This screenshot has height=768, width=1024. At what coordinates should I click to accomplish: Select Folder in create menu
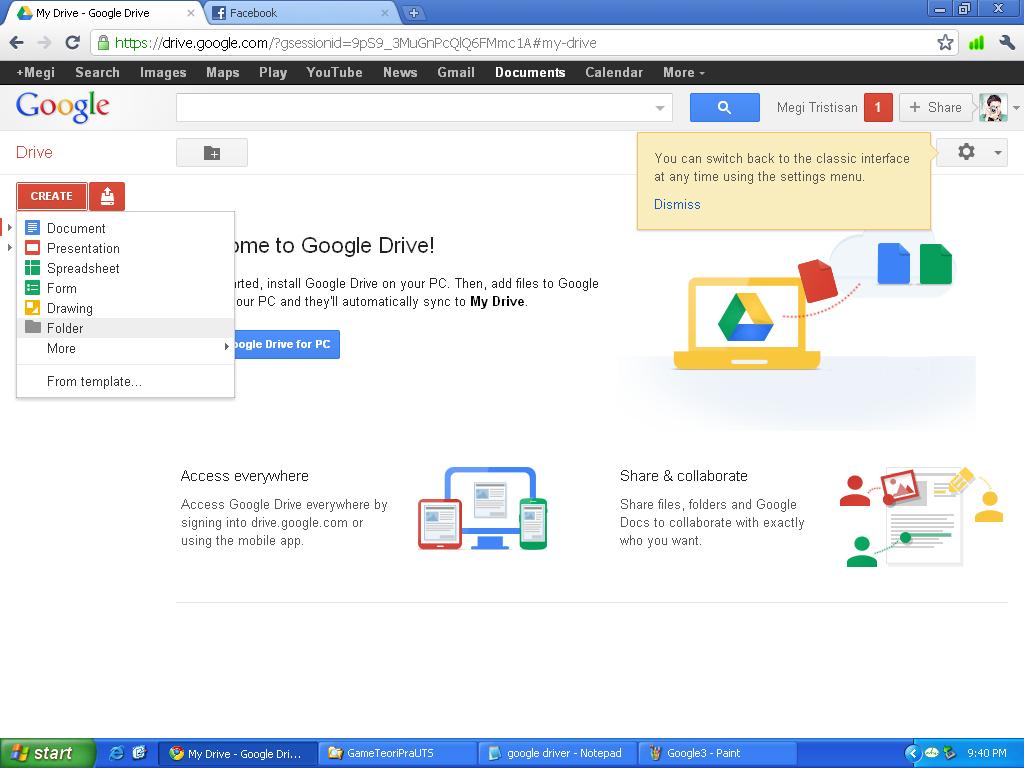tap(125, 328)
